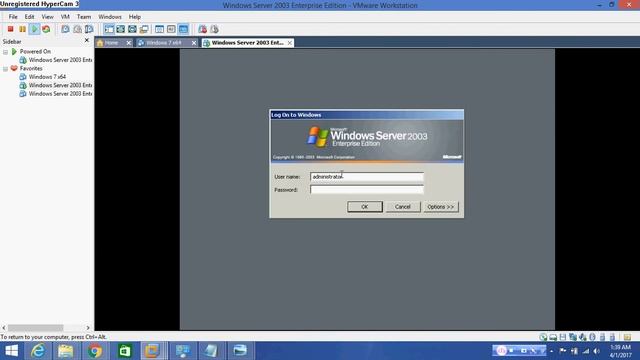The width and height of the screenshot is (640, 360).
Task: Select Windows Server 2003 under Powered On
Action: click(x=60, y=60)
